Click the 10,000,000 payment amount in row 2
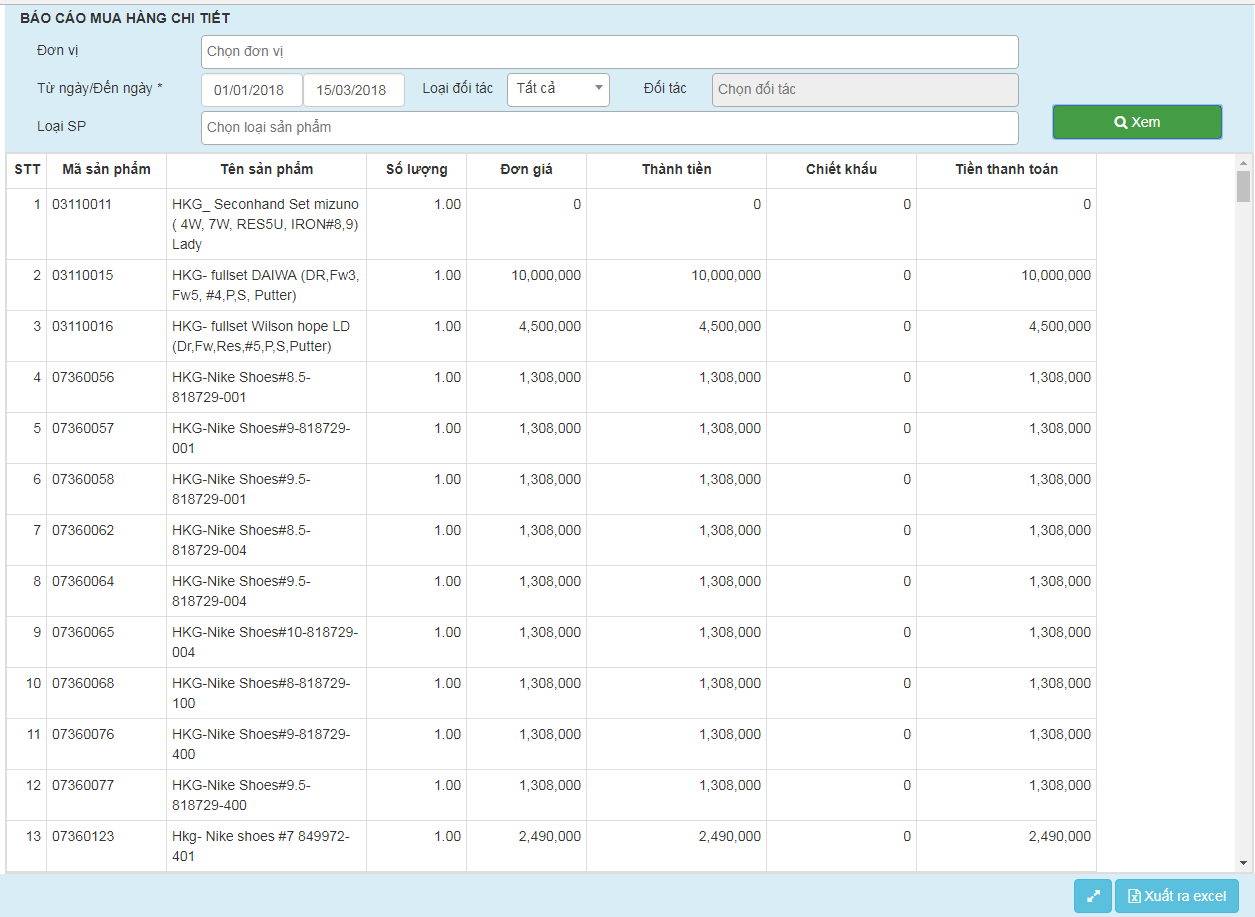This screenshot has width=1255, height=917. [1056, 275]
